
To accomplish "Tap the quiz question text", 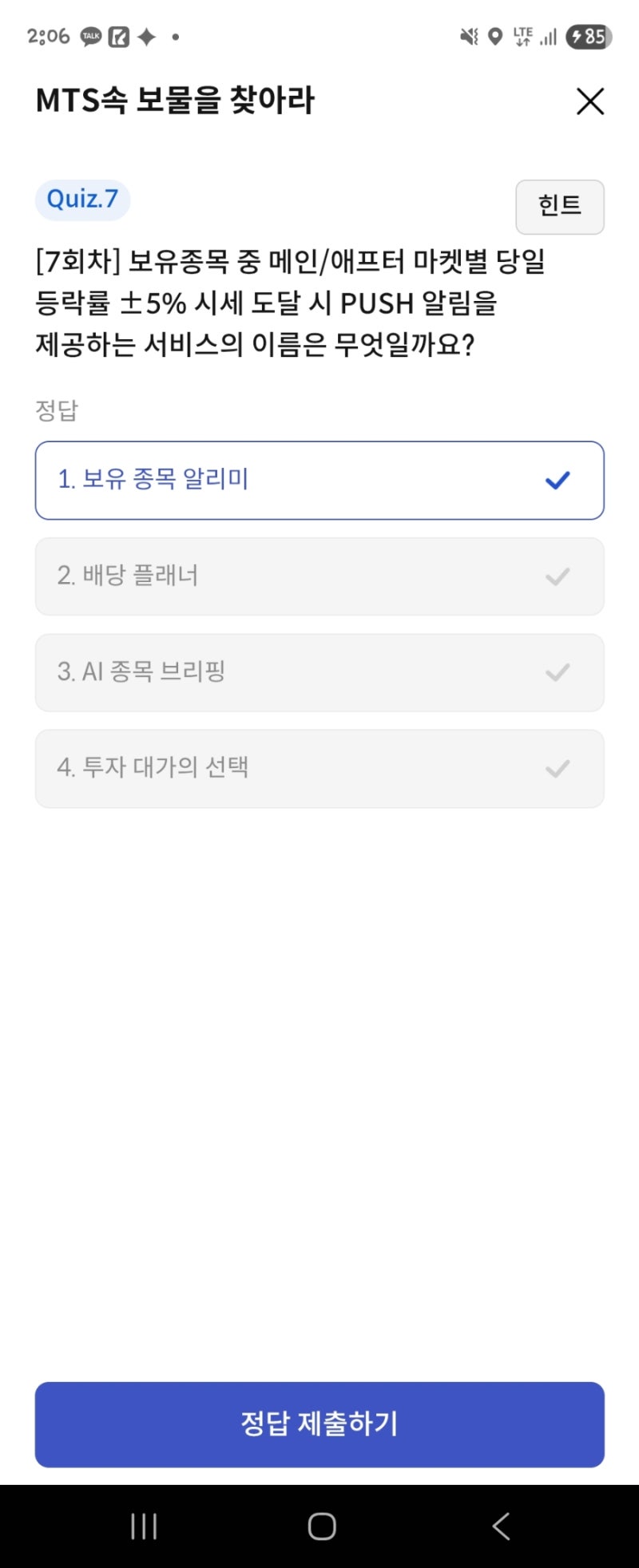I will point(290,303).
